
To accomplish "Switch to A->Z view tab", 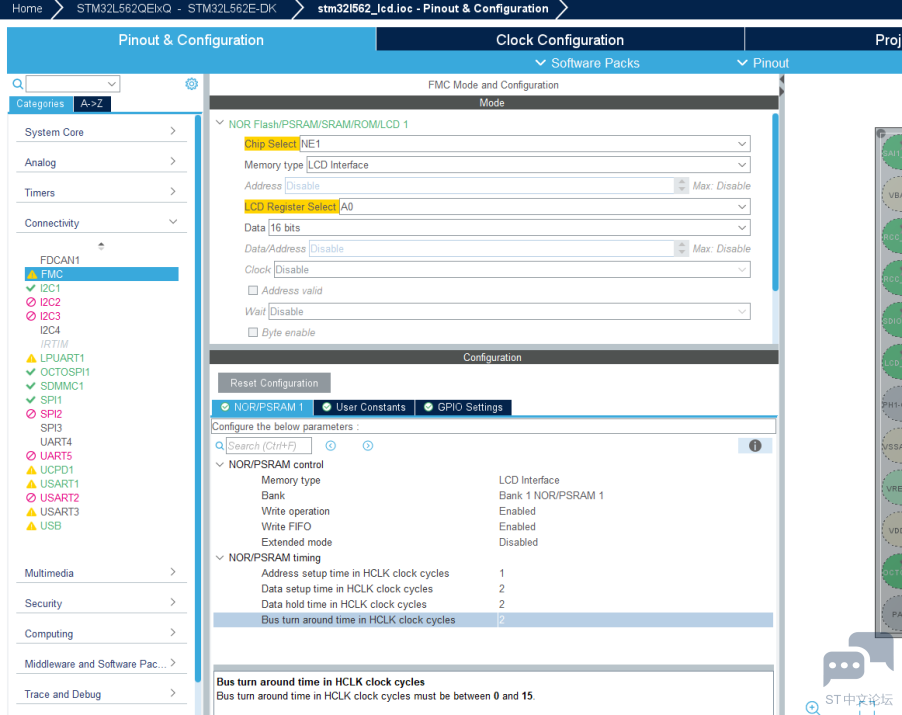I will coord(91,104).
